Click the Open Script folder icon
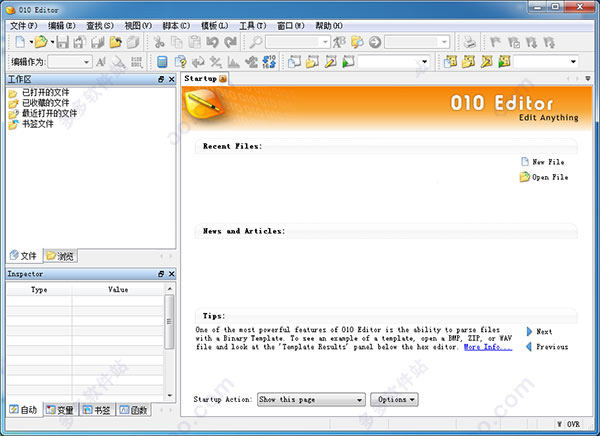The width and height of the screenshot is (600, 436). pos(312,62)
